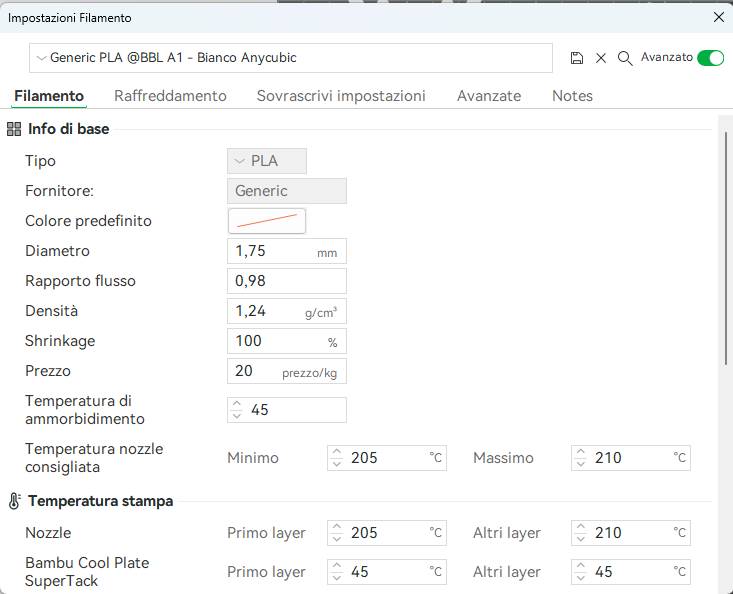Click the Fornitore Generic field

coord(287,191)
